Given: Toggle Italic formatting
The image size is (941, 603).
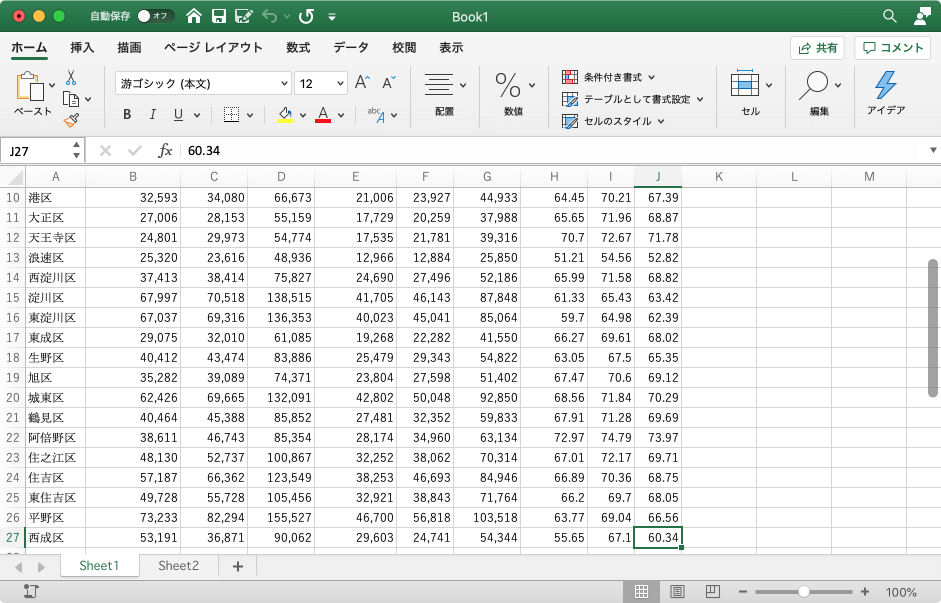Looking at the screenshot, I should coord(153,115).
